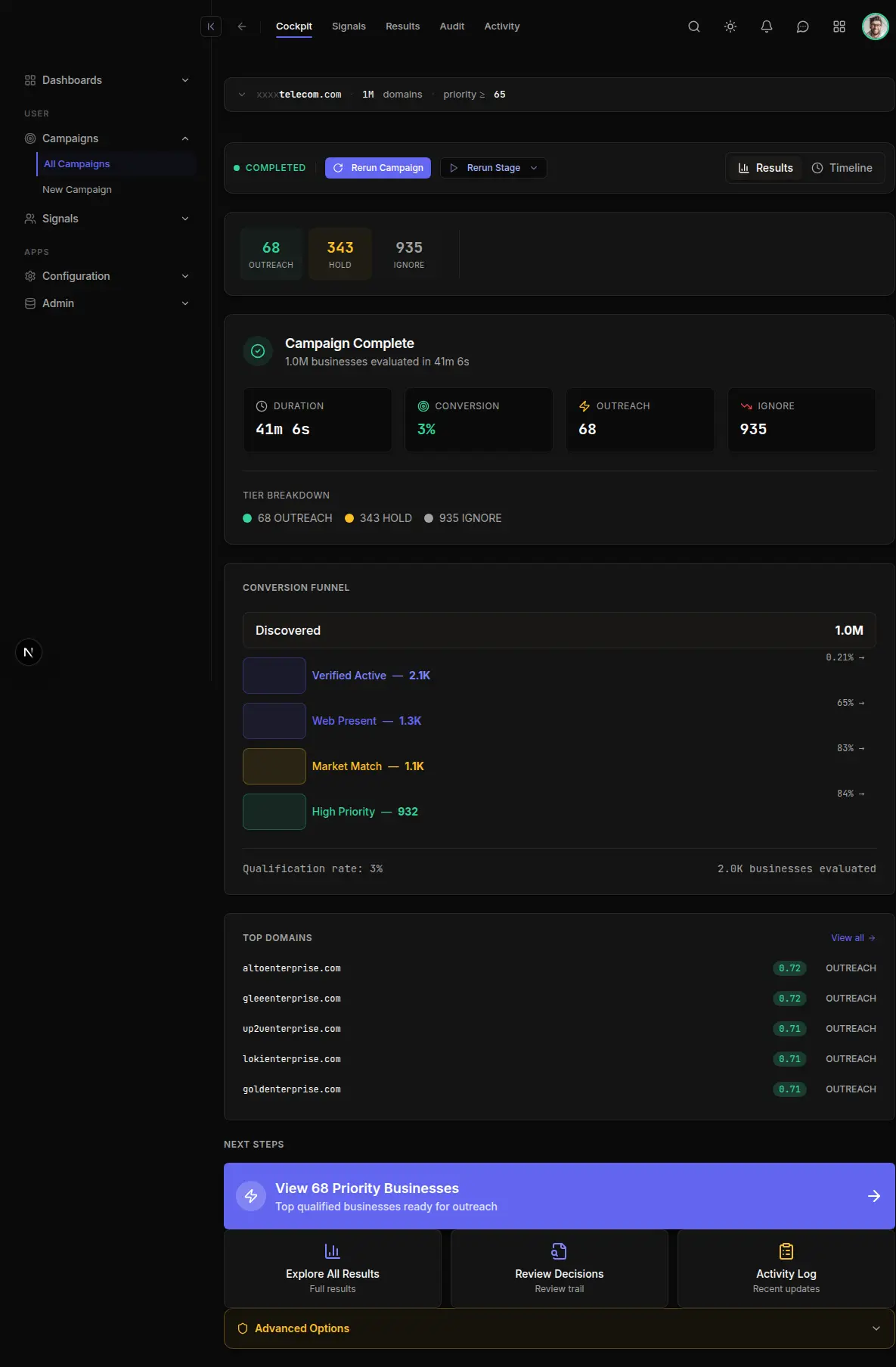
Task: Click the Duration clock icon
Action: (262, 406)
